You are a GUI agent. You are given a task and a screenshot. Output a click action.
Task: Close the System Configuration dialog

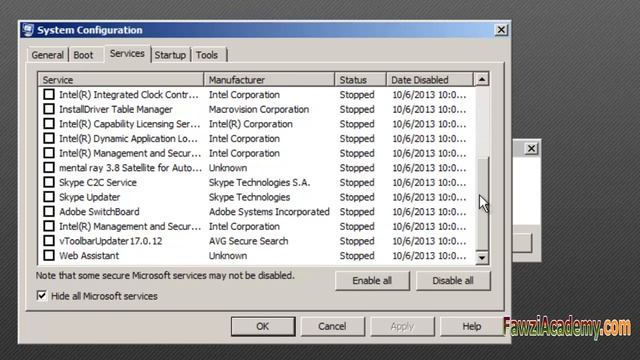(x=501, y=30)
